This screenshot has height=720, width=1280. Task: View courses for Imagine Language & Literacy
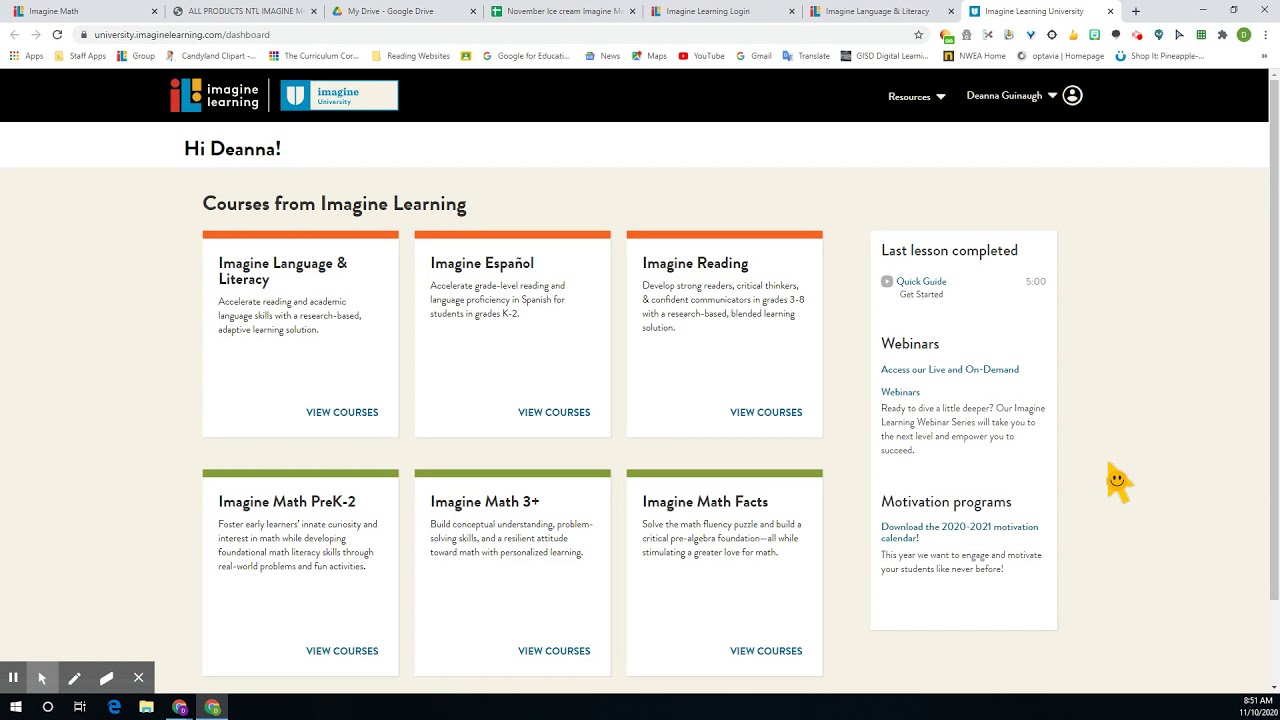[342, 412]
